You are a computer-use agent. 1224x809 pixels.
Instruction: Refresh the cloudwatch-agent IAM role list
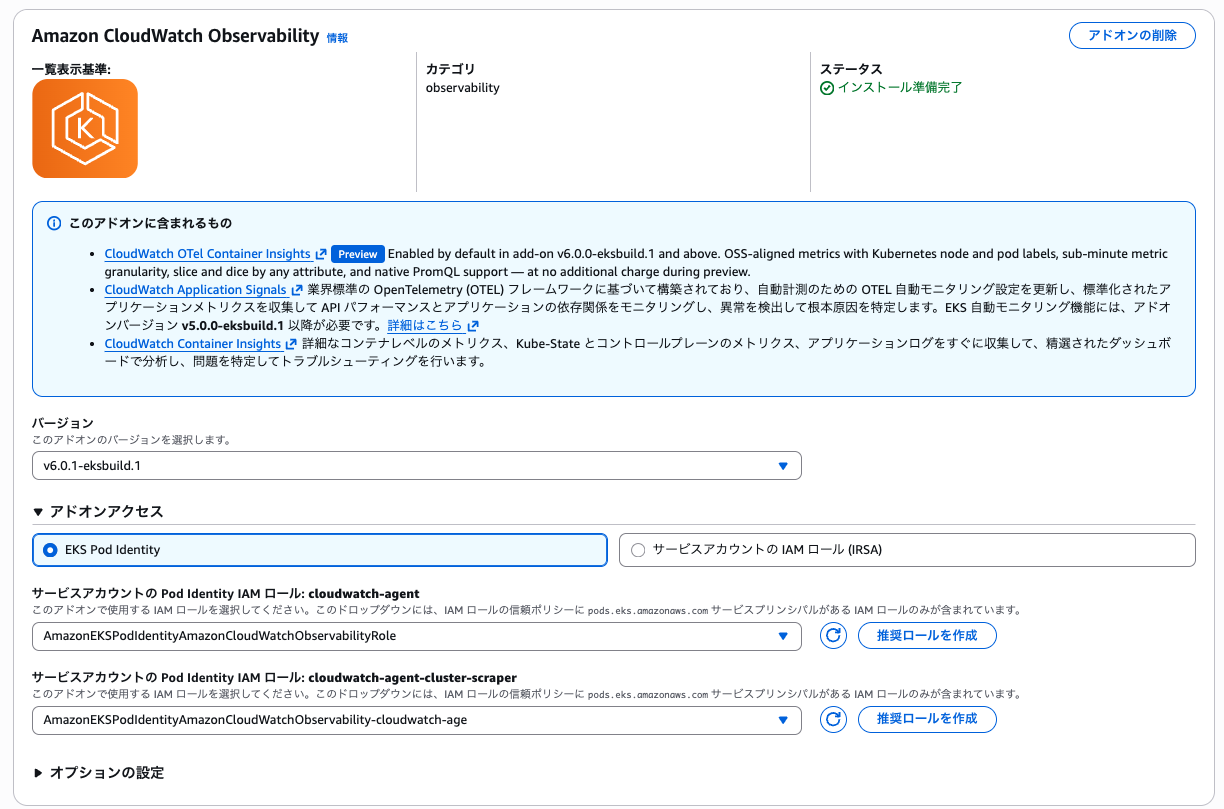(833, 635)
